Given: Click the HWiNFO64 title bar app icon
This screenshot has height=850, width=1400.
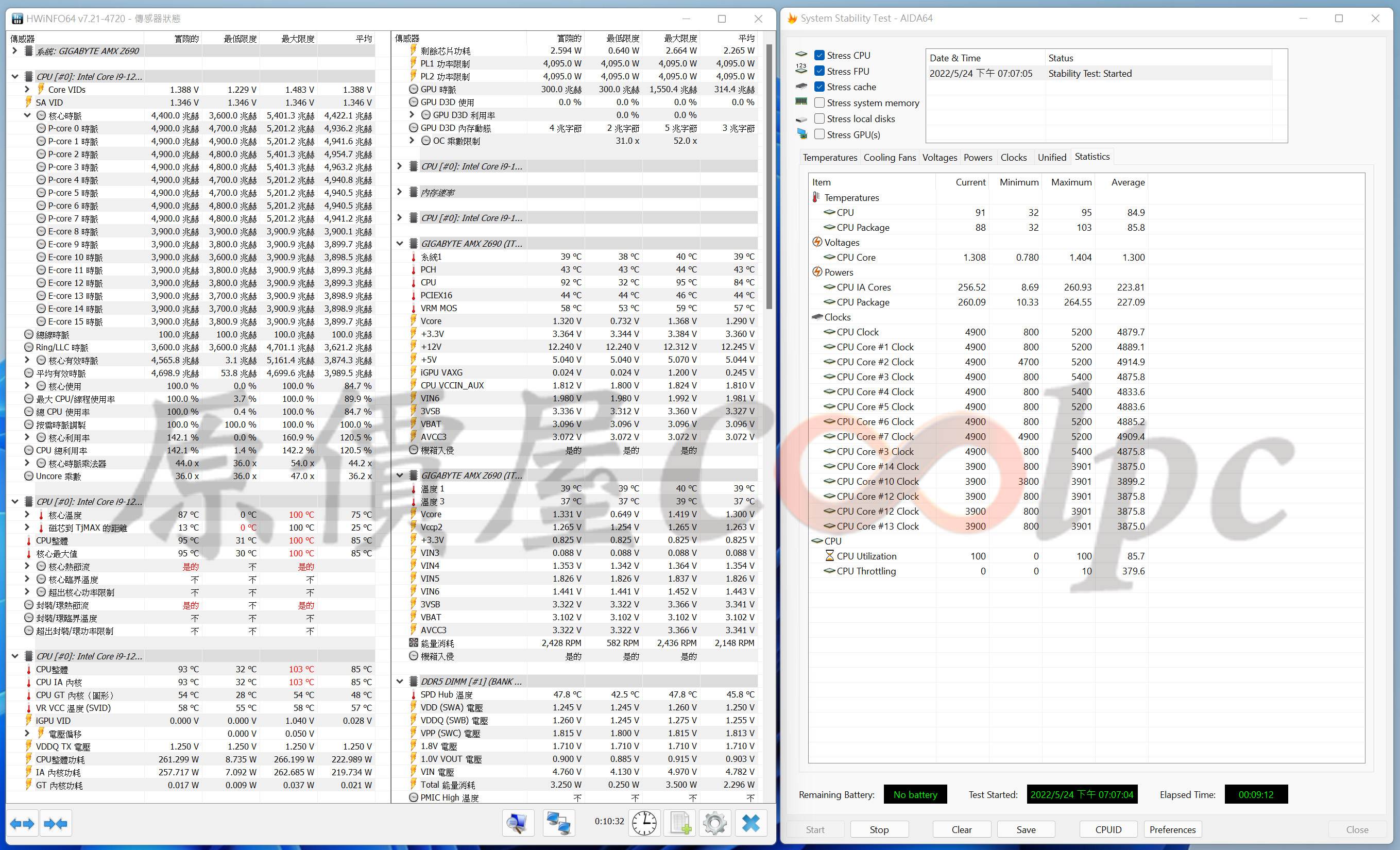Looking at the screenshot, I should pyautogui.click(x=18, y=19).
